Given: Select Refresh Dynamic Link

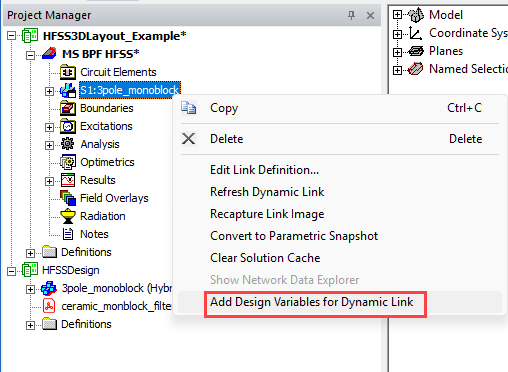Looking at the screenshot, I should coord(339,192).
